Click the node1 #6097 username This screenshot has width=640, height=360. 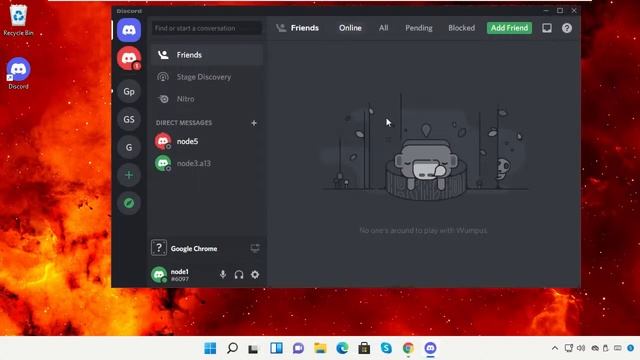(180, 275)
